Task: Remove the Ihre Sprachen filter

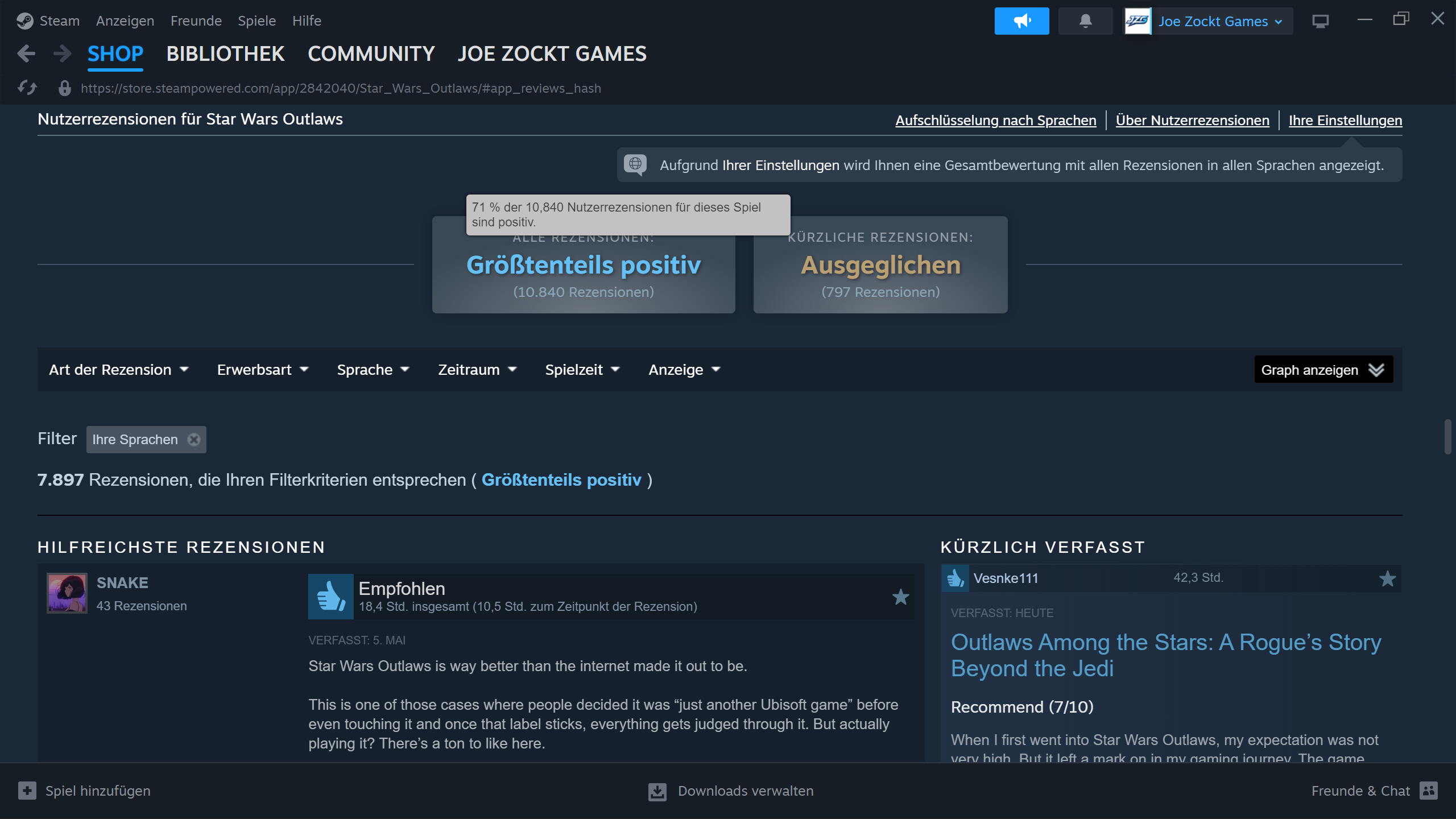Action: coord(194,440)
